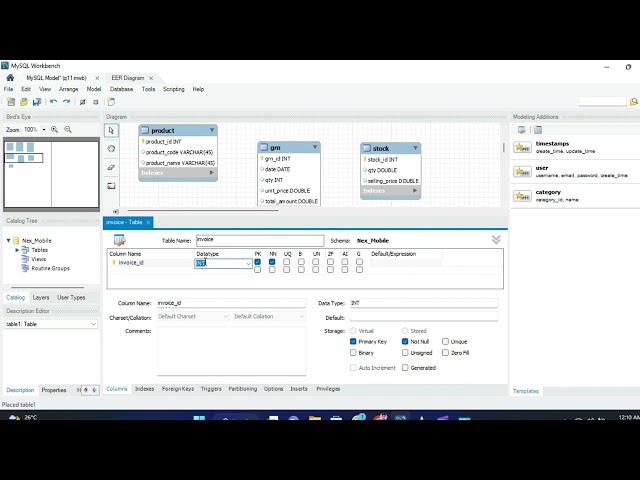
Task: Click the table icon in Modeling Additions
Action: pyautogui.click(x=538, y=130)
